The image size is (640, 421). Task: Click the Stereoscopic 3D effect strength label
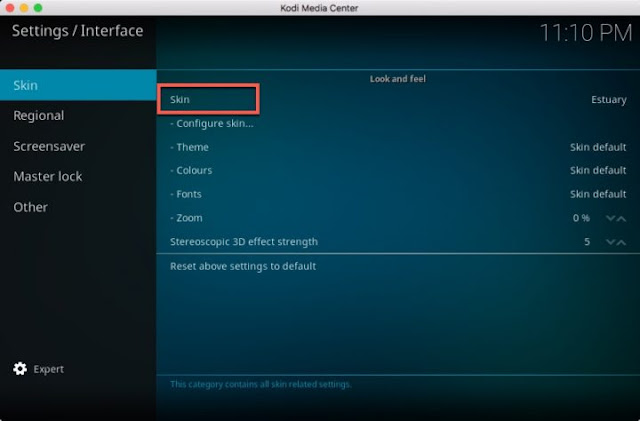(244, 242)
